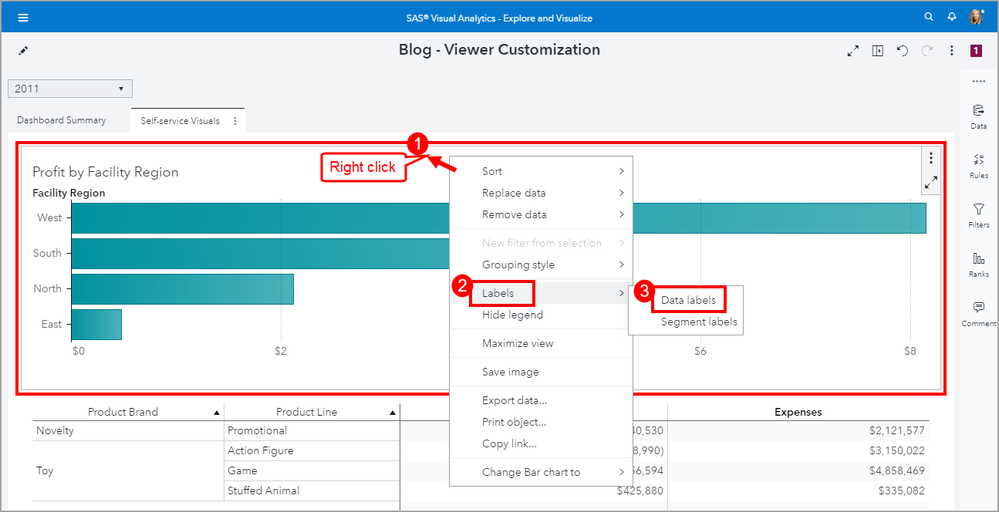Open the Ranks pane
999x512 pixels.
(x=978, y=264)
